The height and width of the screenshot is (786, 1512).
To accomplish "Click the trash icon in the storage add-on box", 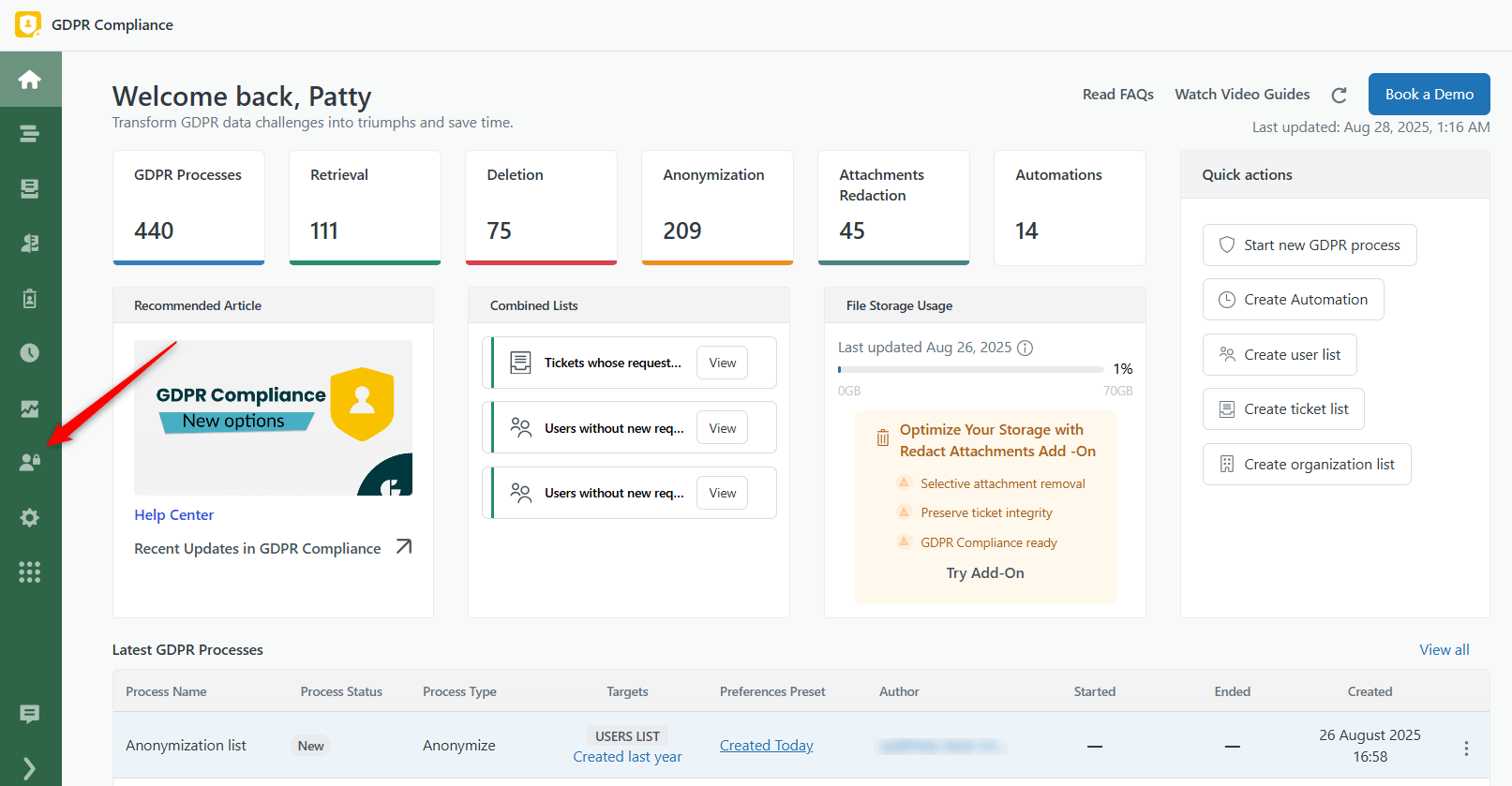I will tap(882, 437).
